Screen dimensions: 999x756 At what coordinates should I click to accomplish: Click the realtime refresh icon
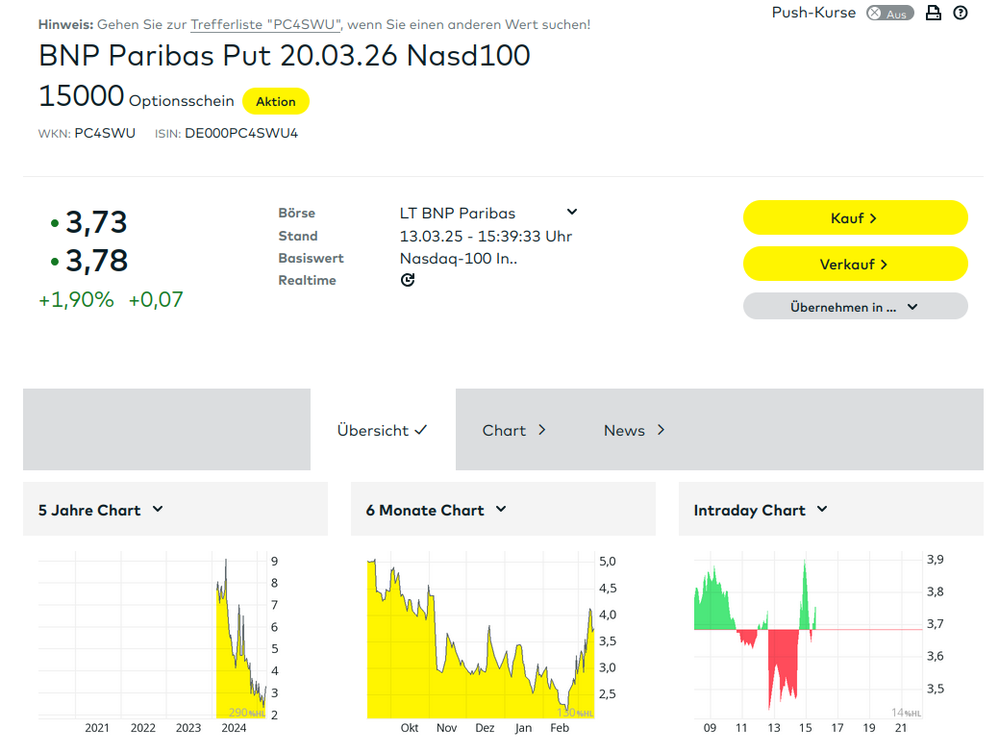tap(407, 280)
